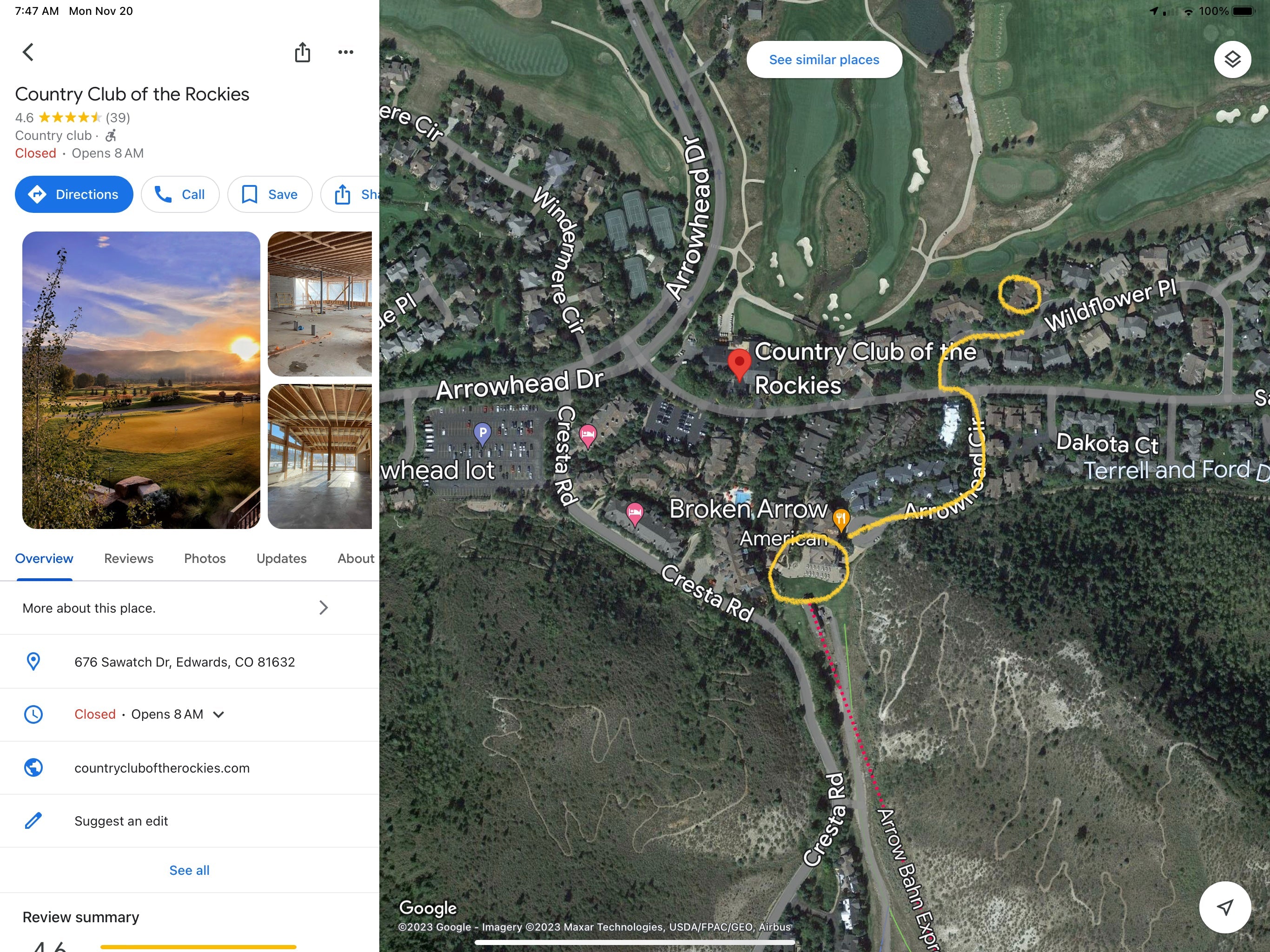The width and height of the screenshot is (1270, 952).
Task: Open the share icon at top
Action: pos(303,52)
